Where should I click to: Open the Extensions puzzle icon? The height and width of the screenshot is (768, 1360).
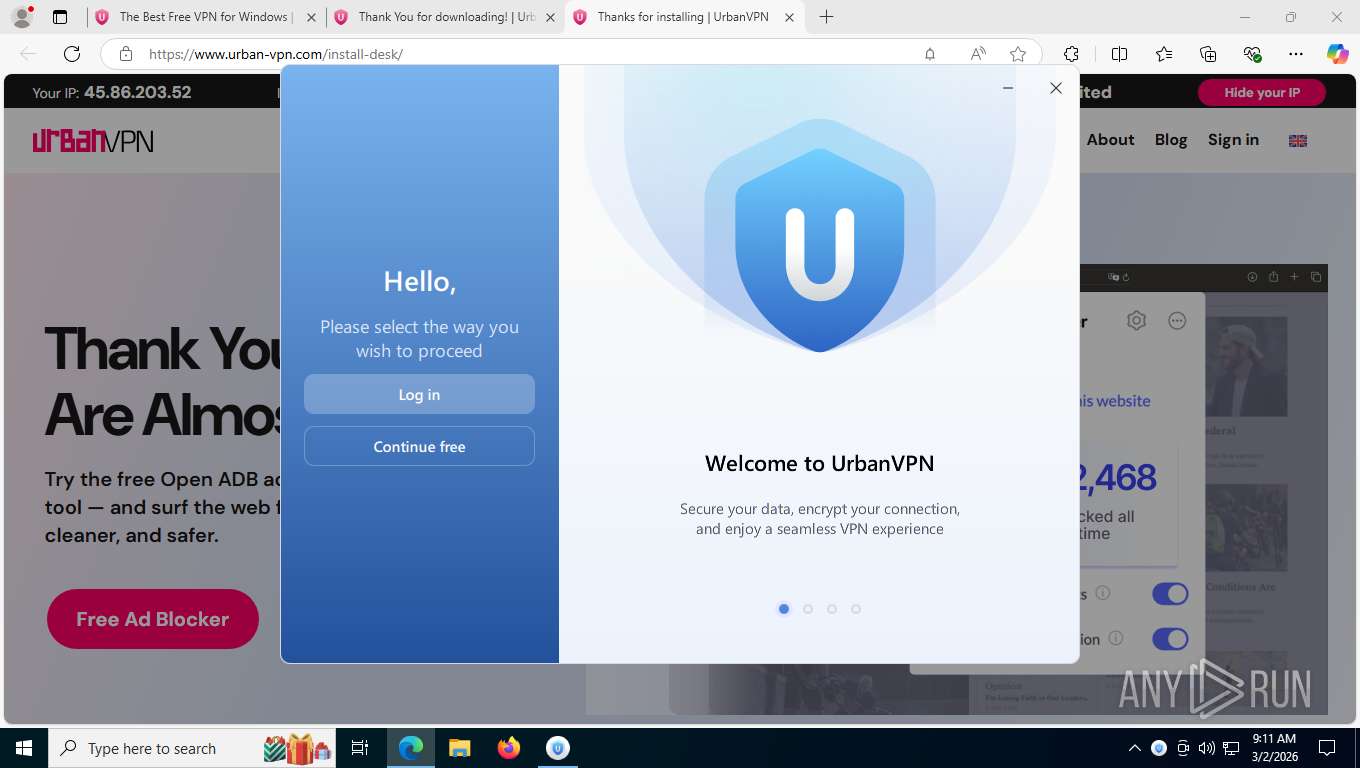(x=1071, y=54)
